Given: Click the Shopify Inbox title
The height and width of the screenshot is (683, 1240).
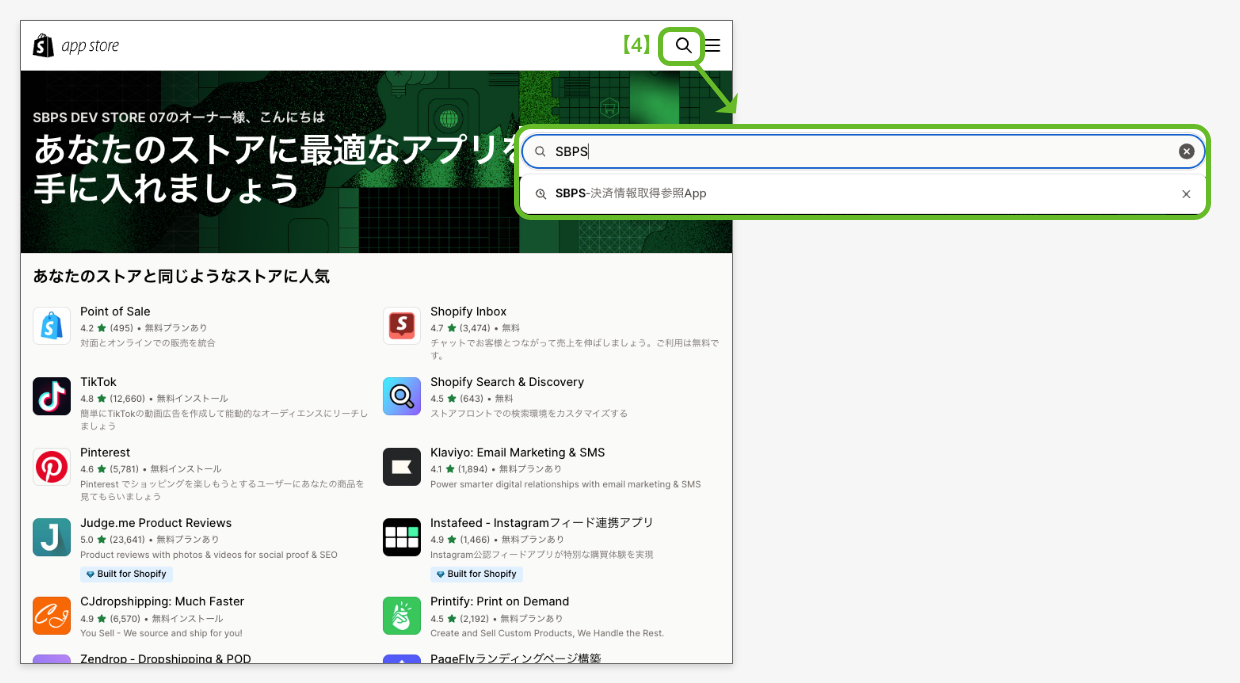Looking at the screenshot, I should 469,312.
